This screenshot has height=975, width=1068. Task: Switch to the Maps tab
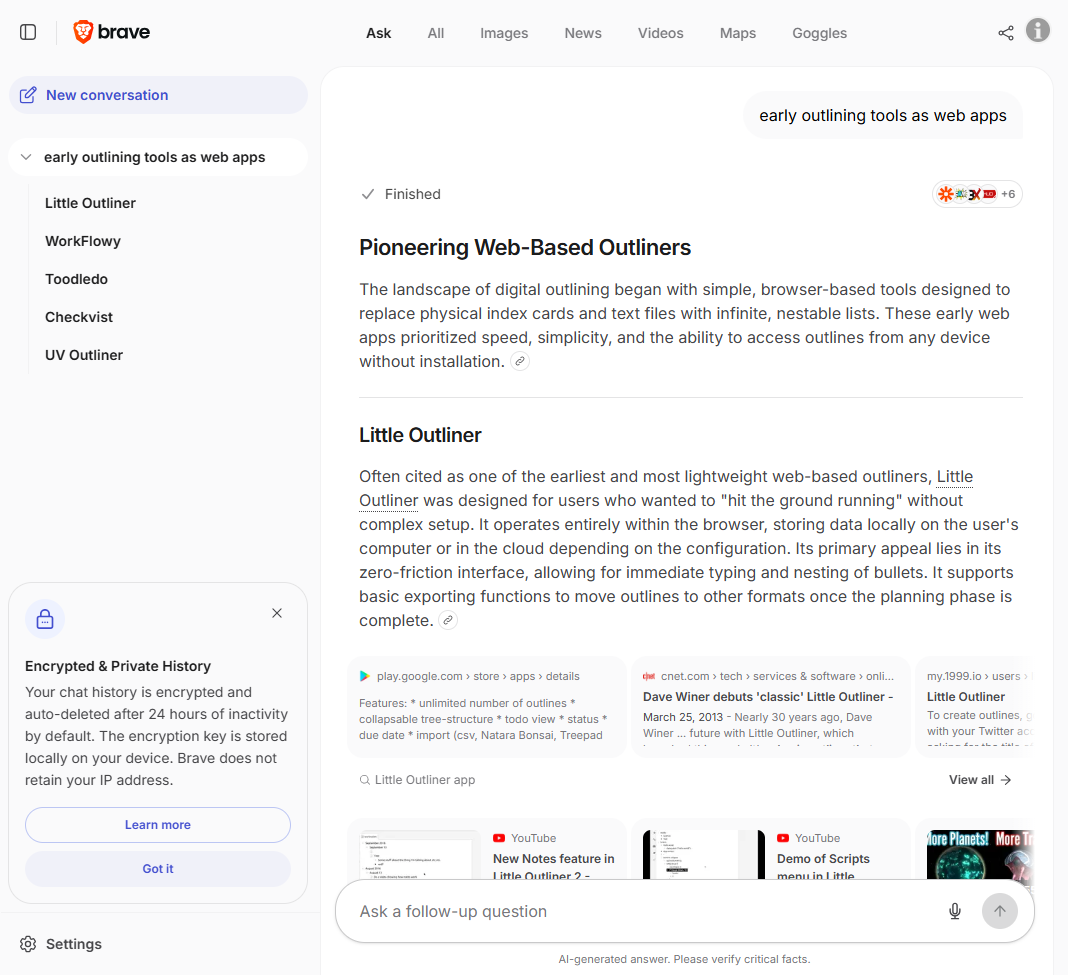pos(738,33)
